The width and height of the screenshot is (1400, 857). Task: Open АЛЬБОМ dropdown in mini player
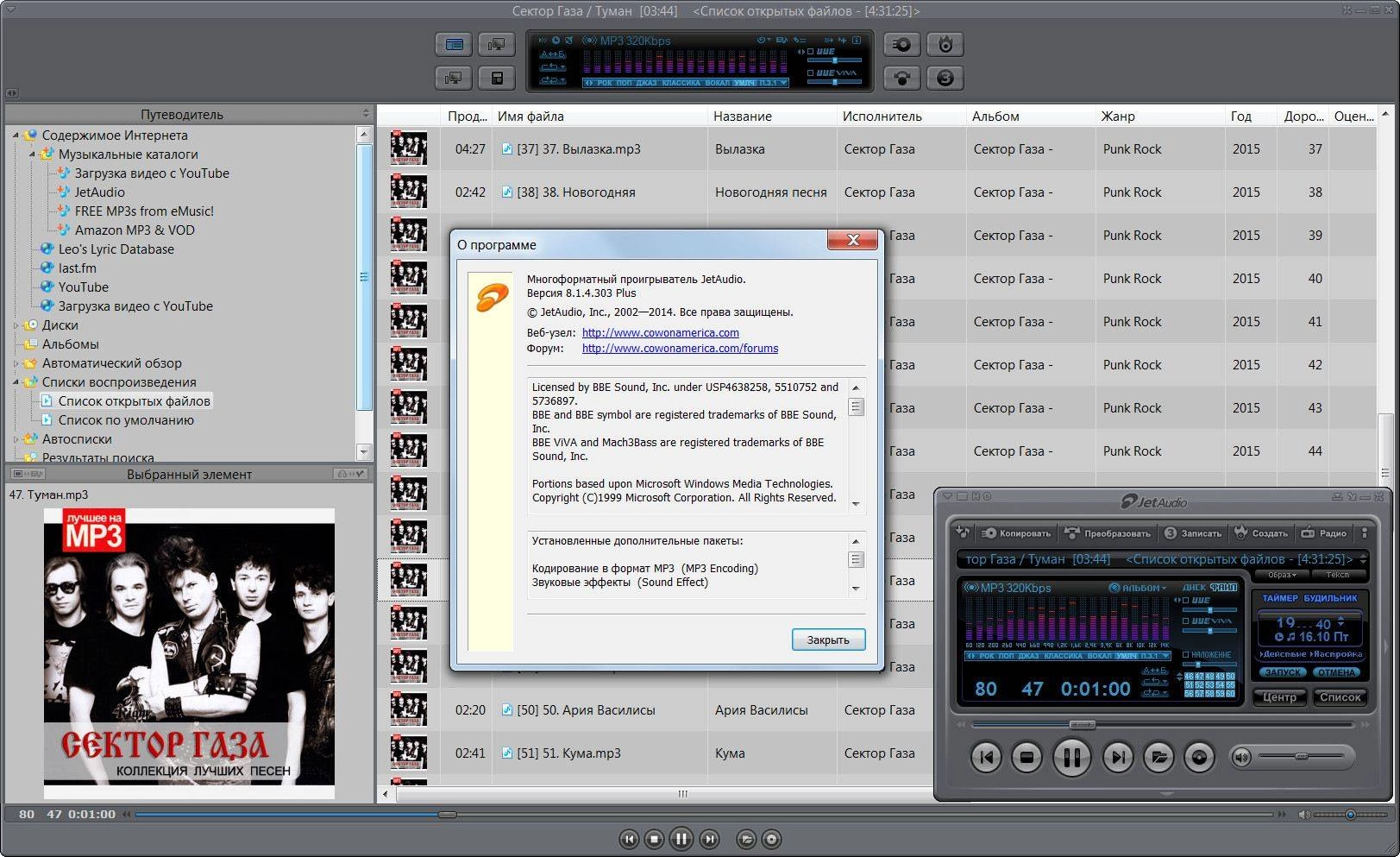pyautogui.click(x=1138, y=588)
